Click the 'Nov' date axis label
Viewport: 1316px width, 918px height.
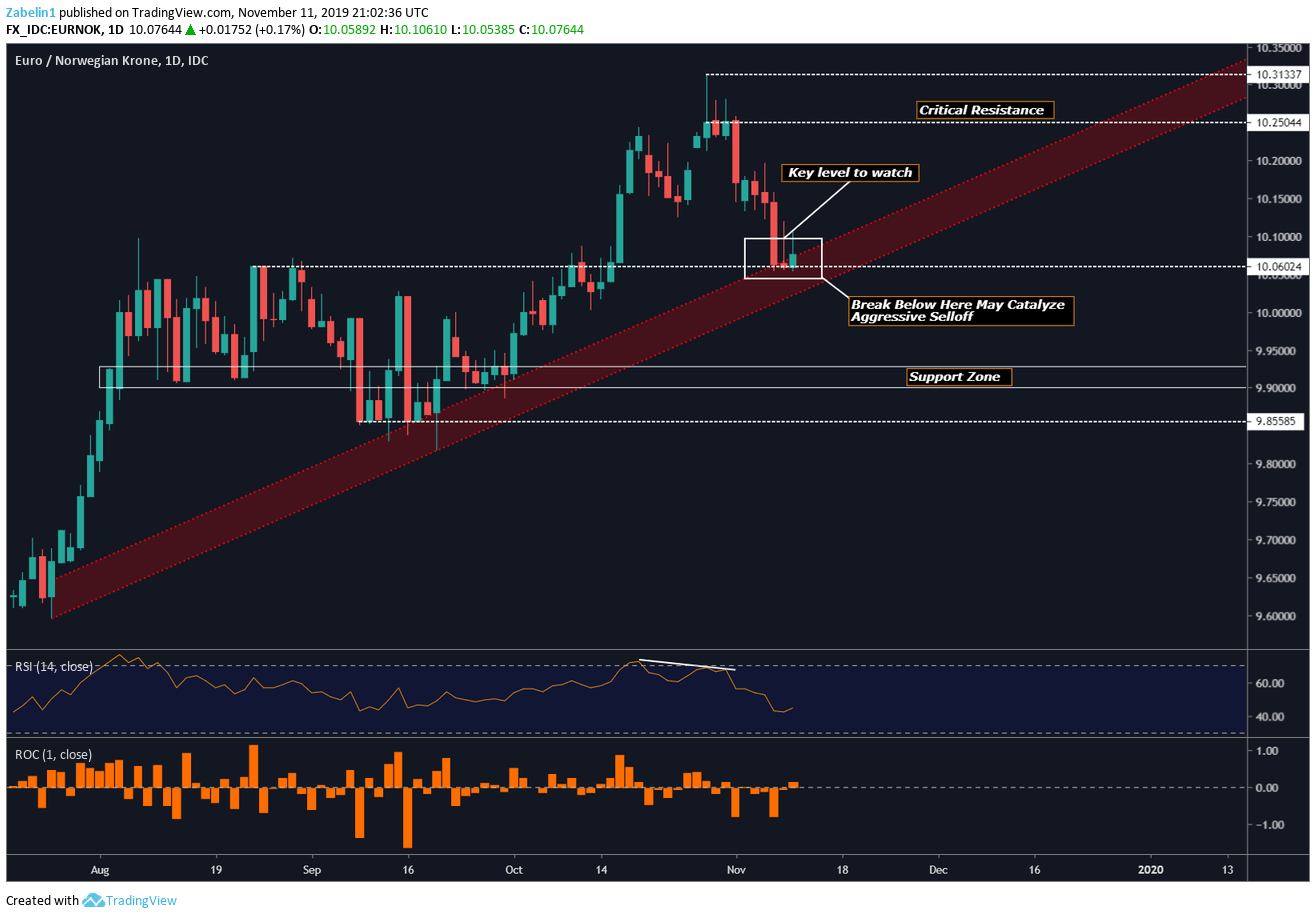click(x=737, y=870)
